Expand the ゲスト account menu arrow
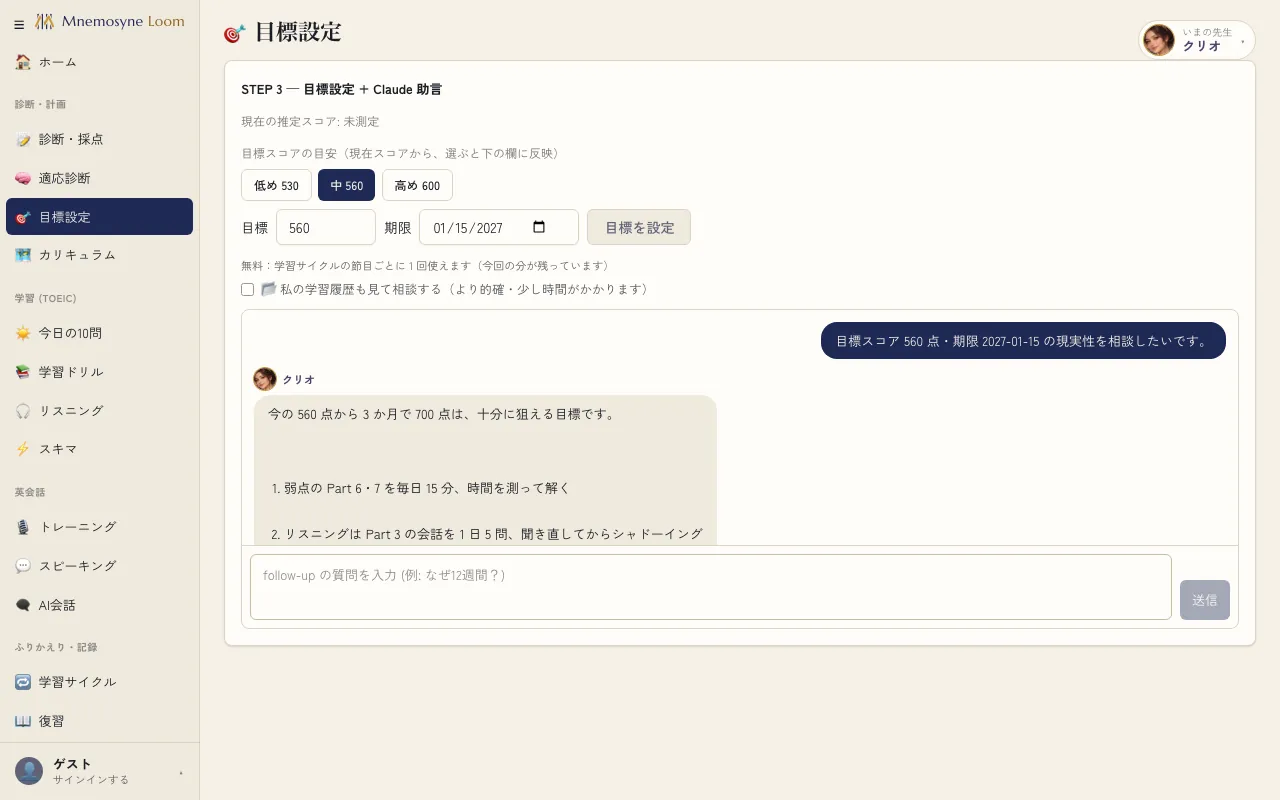 (x=181, y=772)
